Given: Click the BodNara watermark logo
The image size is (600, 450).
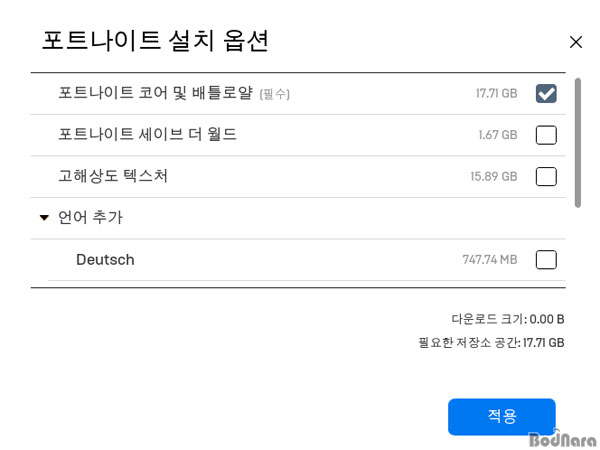Looking at the screenshot, I should tap(562, 439).
